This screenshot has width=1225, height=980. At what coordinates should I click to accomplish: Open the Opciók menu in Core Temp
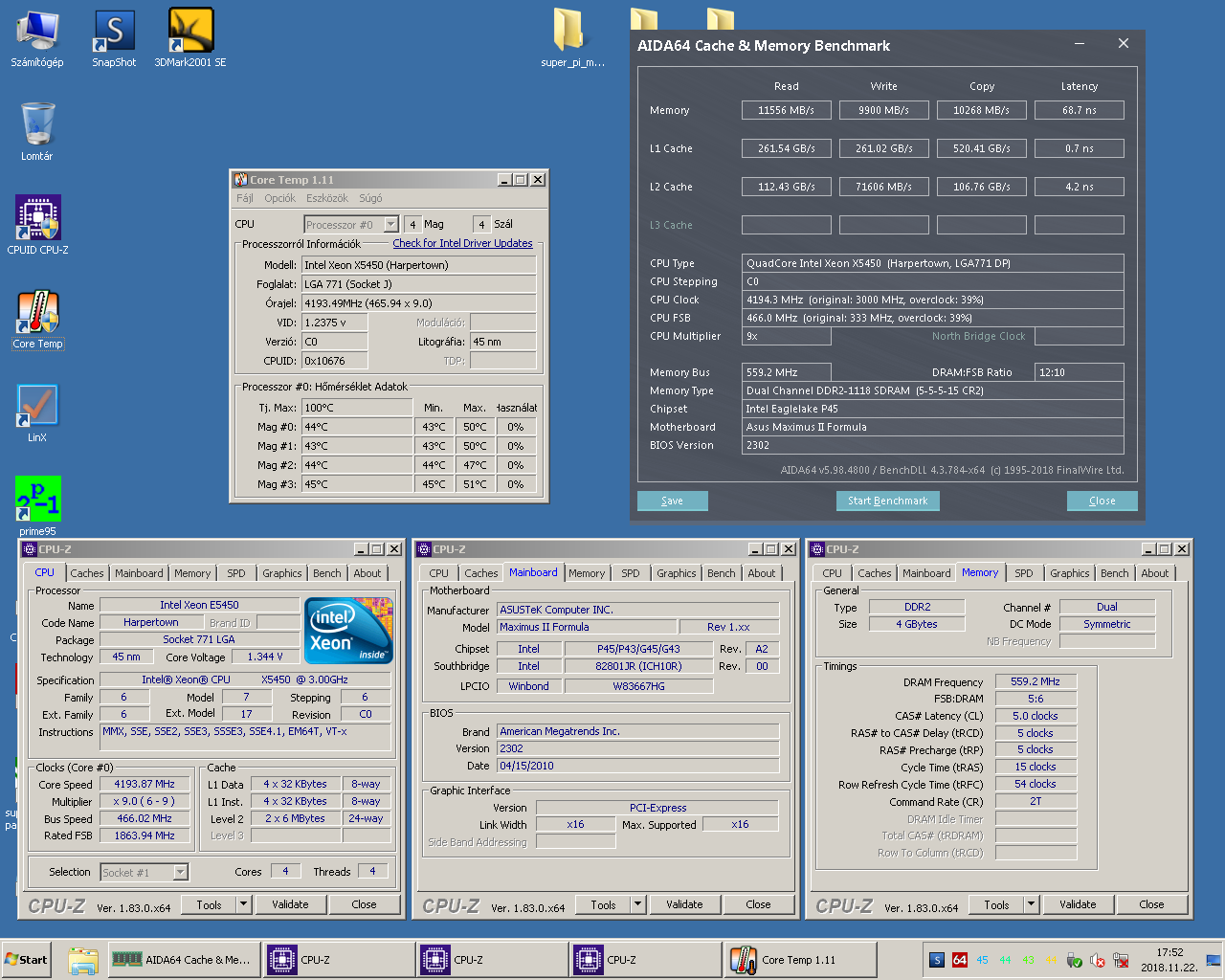click(280, 198)
